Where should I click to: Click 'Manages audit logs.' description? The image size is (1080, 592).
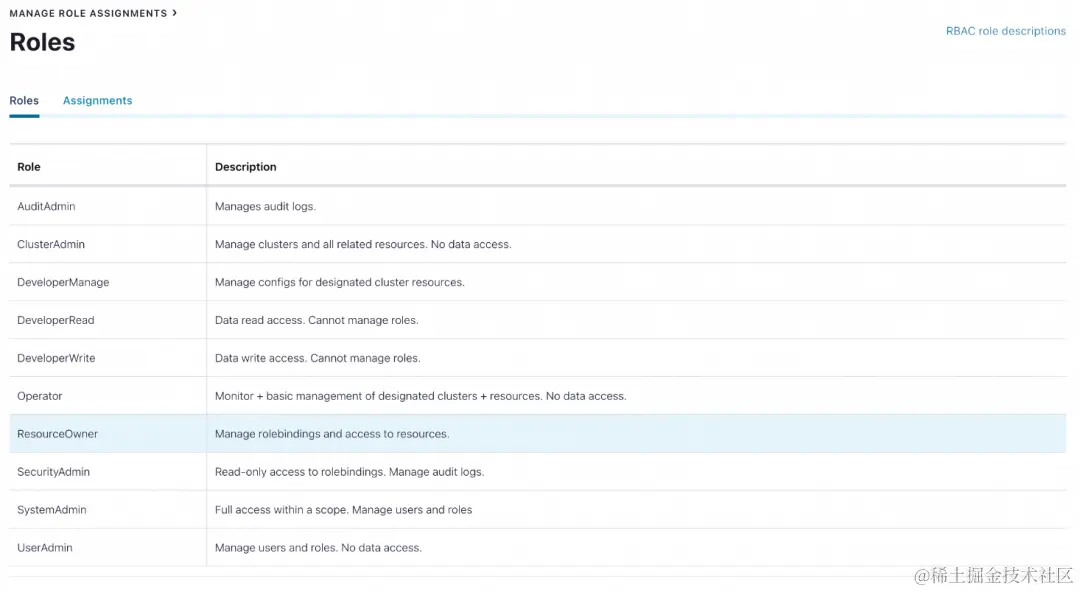point(265,206)
